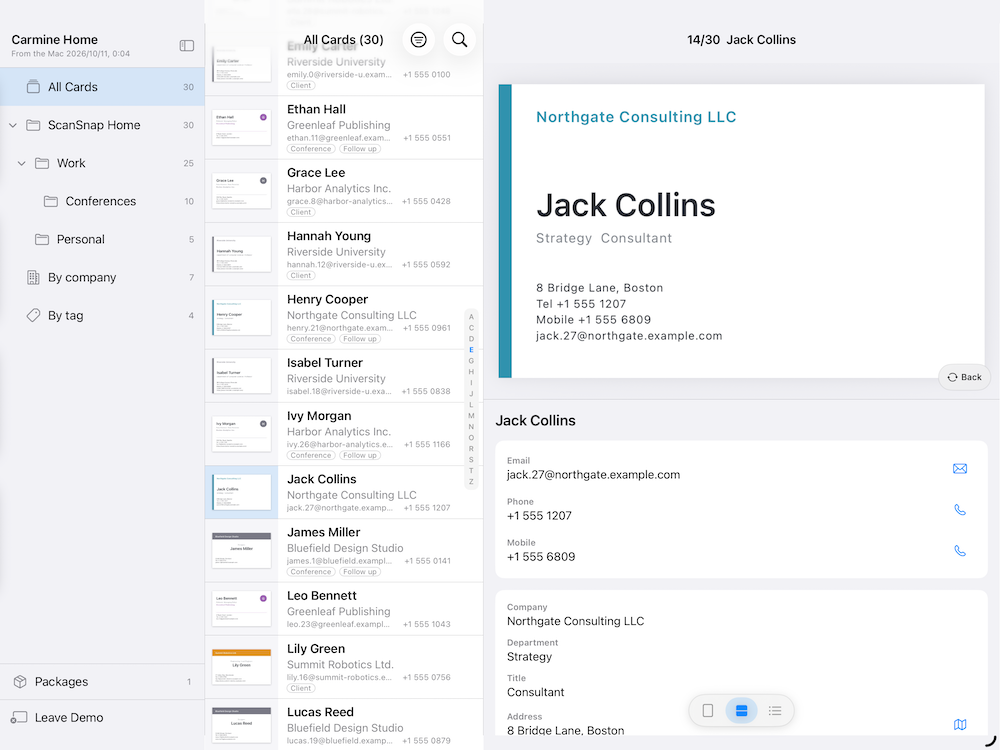Open the Personal folder
Viewport: 1000px width, 750px height.
102,240
